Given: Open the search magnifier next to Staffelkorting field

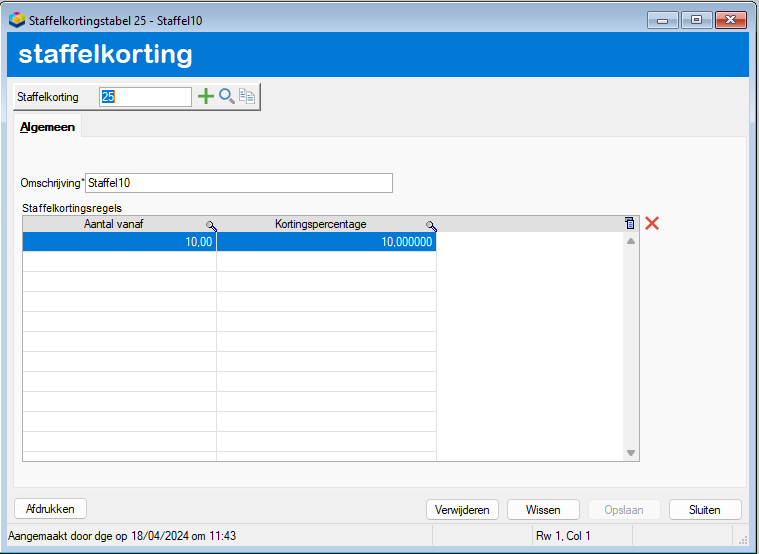Looking at the screenshot, I should pyautogui.click(x=227, y=96).
